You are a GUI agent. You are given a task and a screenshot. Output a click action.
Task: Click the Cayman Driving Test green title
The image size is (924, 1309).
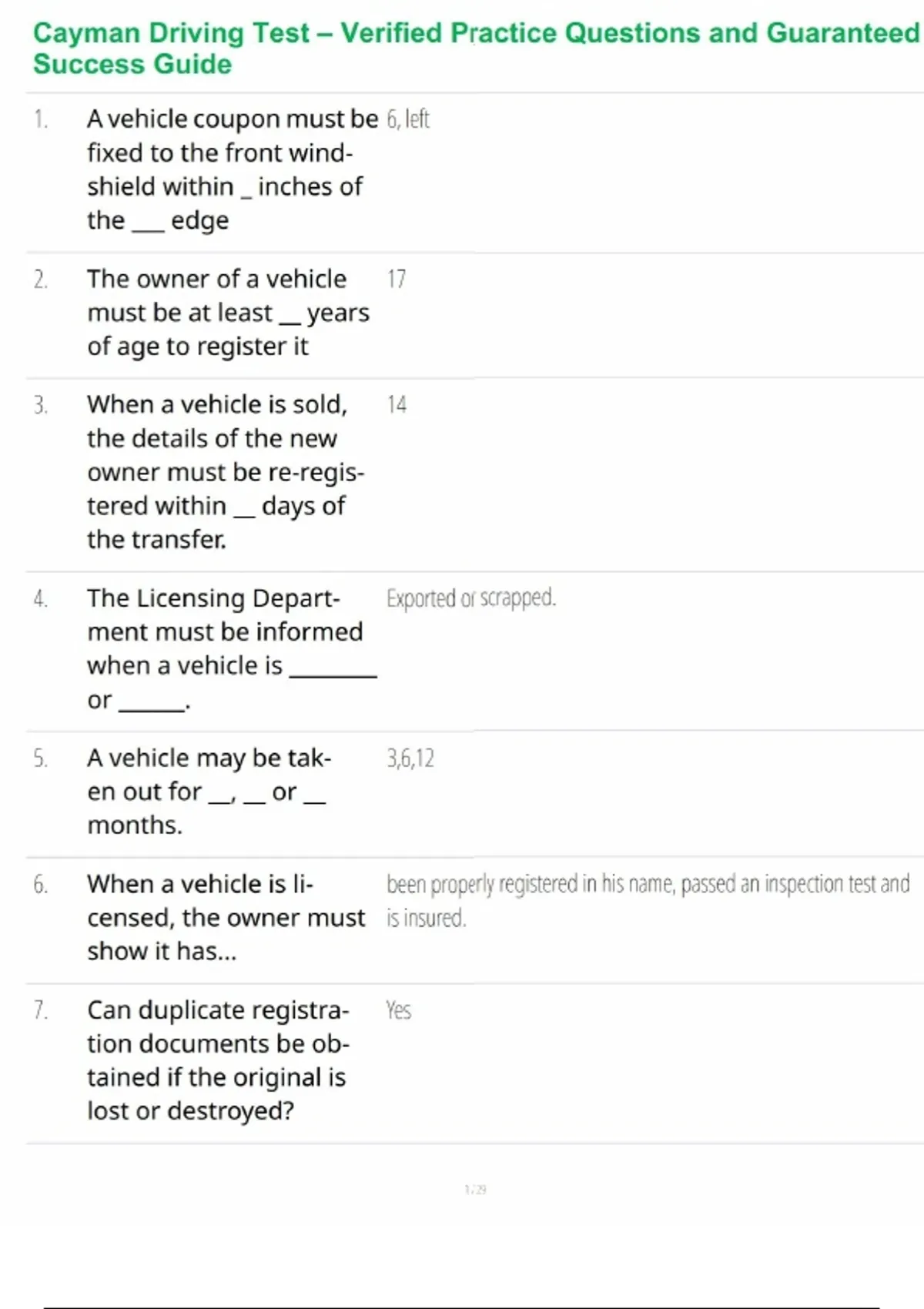point(475,48)
